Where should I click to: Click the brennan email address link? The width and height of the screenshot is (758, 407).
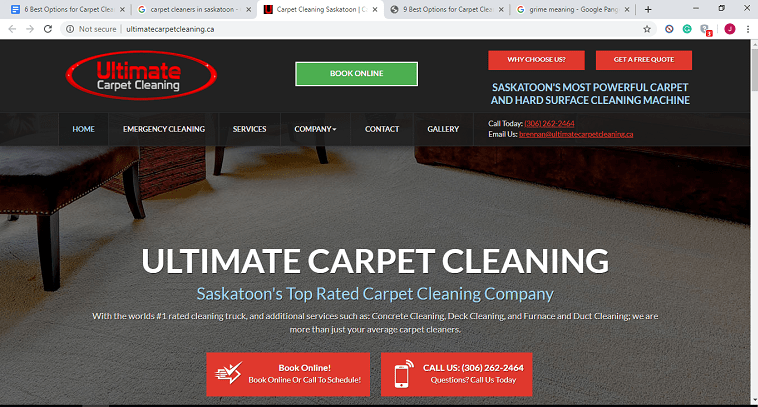coord(576,134)
